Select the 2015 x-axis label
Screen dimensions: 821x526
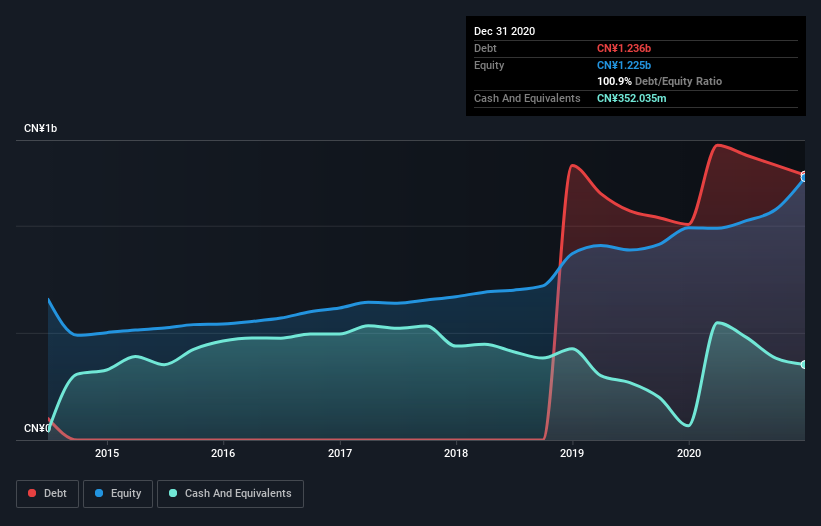107,453
